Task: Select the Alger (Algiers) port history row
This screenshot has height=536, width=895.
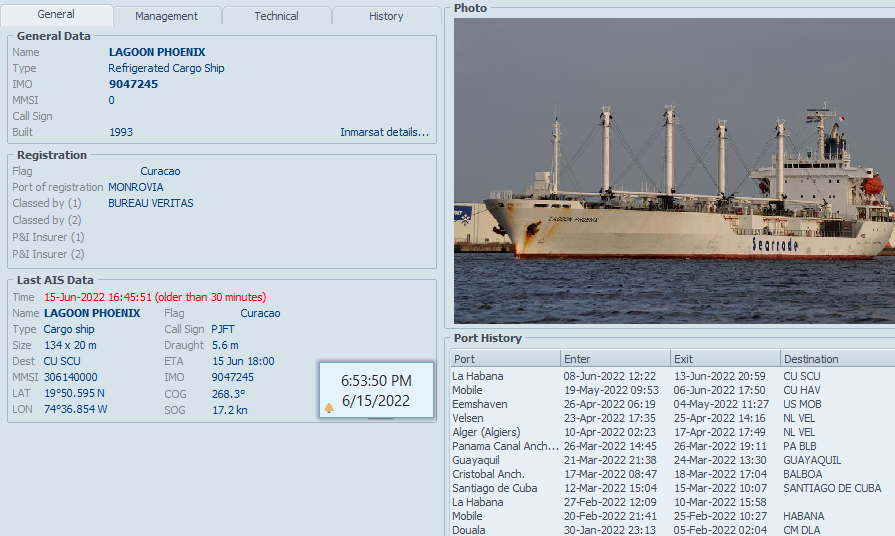Action: coord(672,432)
